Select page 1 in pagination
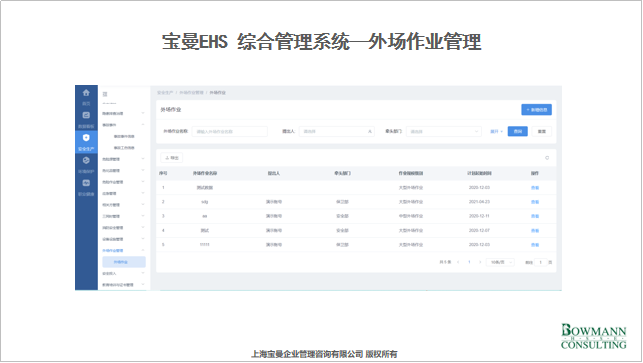 pyautogui.click(x=469, y=262)
